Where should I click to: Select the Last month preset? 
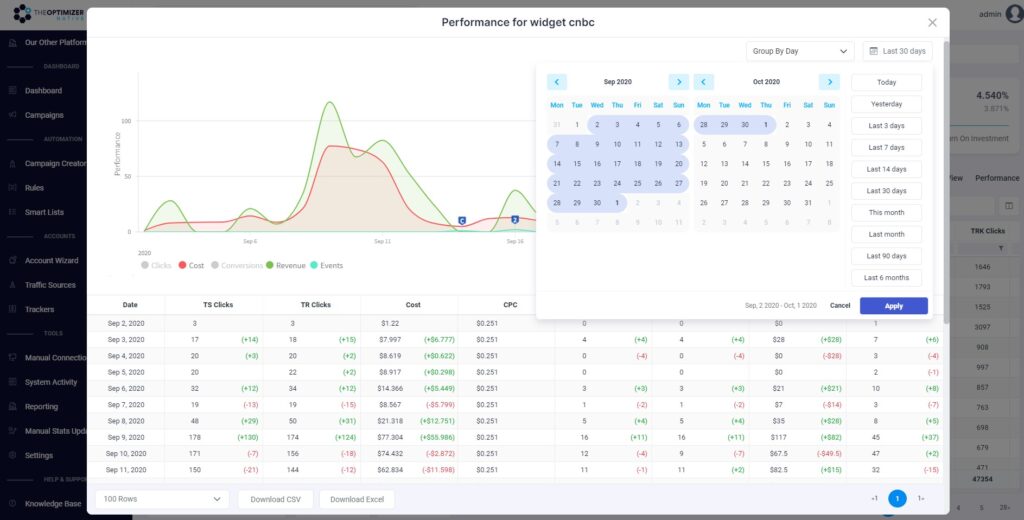click(886, 234)
